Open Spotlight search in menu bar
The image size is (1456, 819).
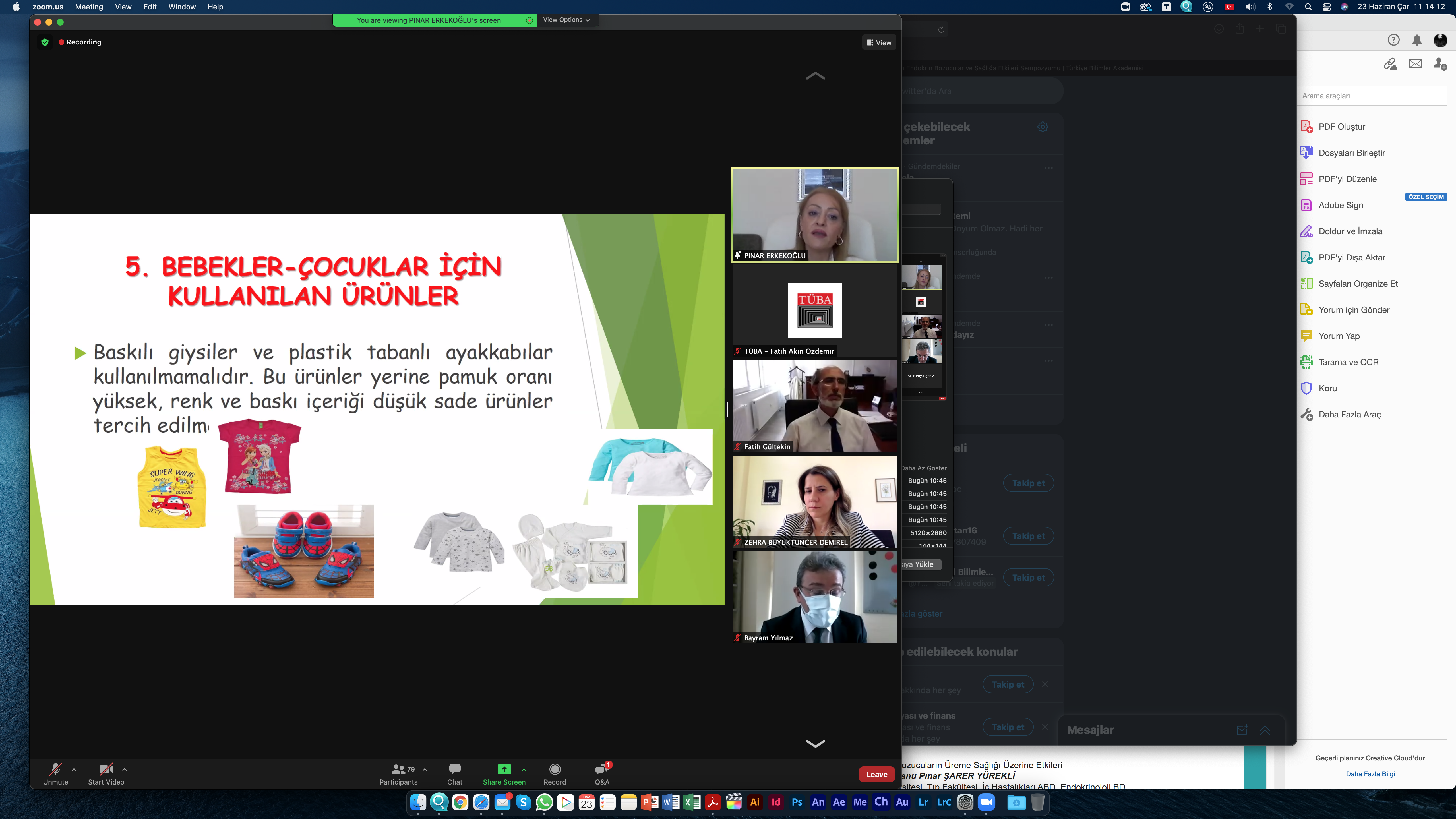tap(1308, 7)
